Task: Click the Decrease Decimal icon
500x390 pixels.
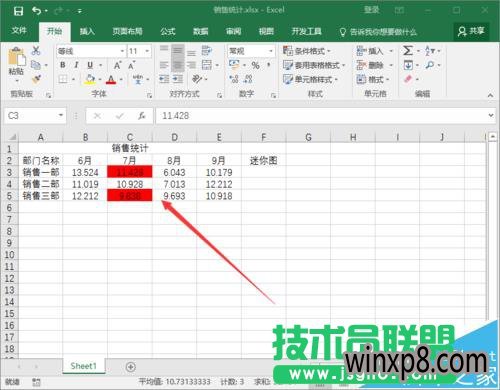Action: [x=248, y=79]
